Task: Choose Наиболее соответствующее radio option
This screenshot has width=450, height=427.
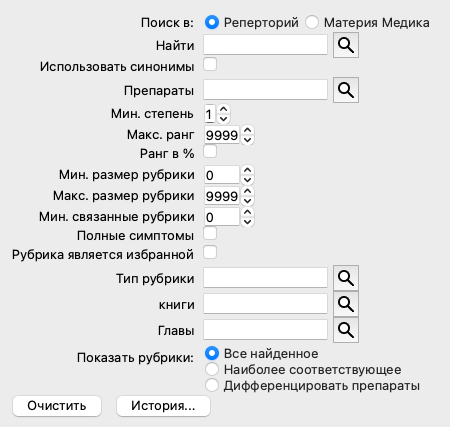Action: point(212,369)
